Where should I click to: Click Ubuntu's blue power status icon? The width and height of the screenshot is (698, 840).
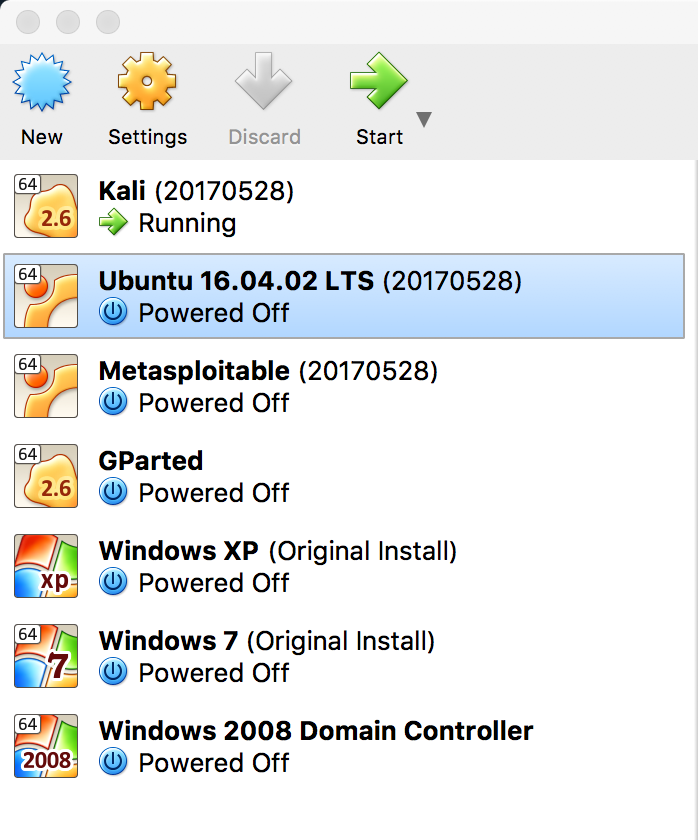[113, 312]
